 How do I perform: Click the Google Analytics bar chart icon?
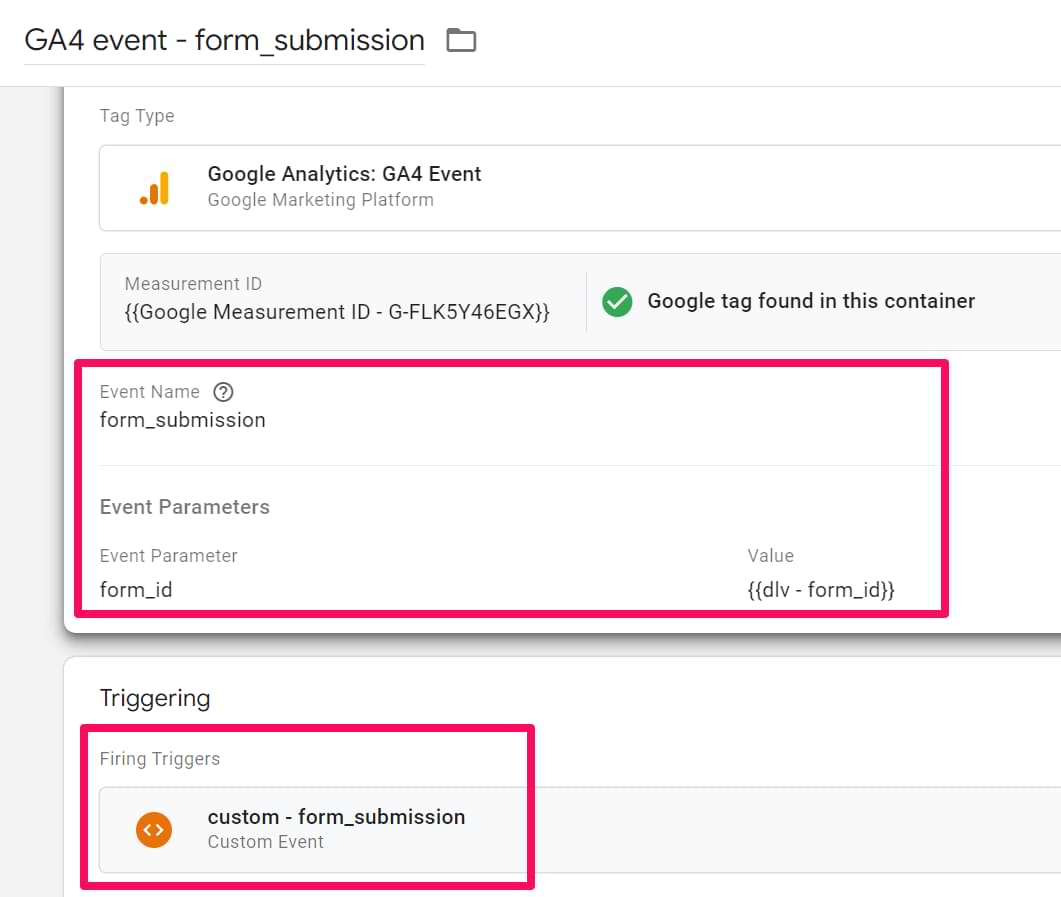click(155, 188)
